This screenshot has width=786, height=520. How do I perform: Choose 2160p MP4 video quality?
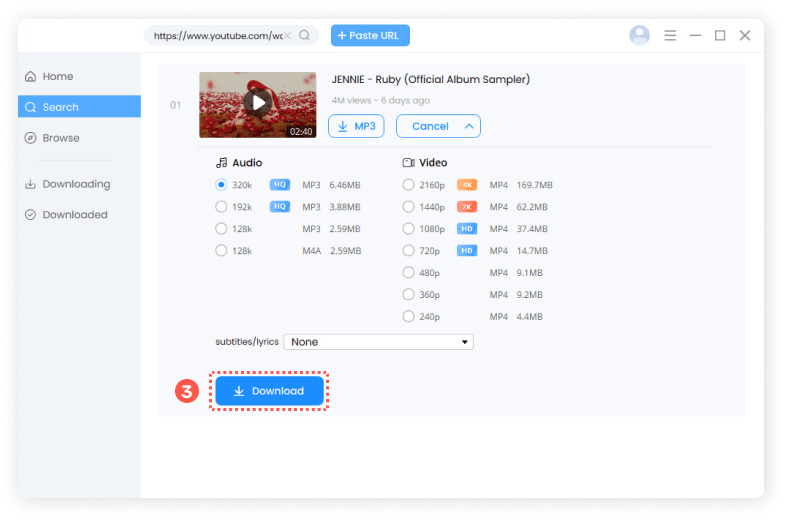(409, 185)
